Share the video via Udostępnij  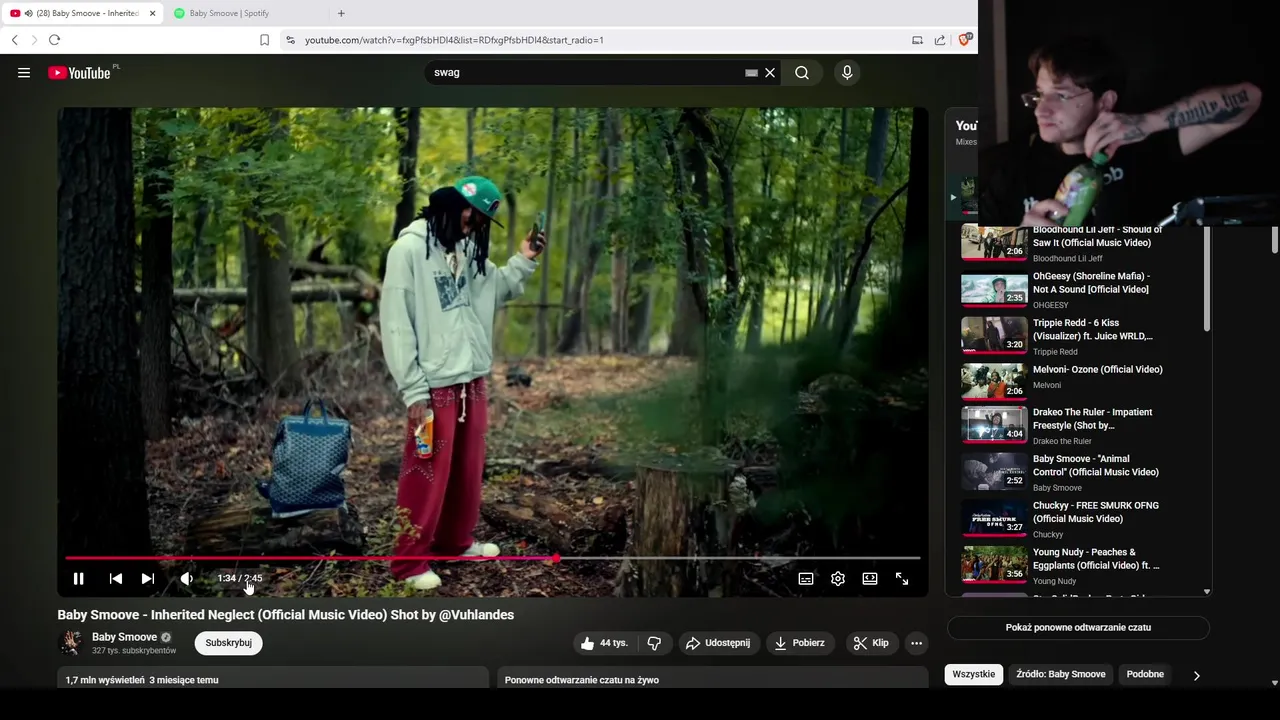coord(718,643)
